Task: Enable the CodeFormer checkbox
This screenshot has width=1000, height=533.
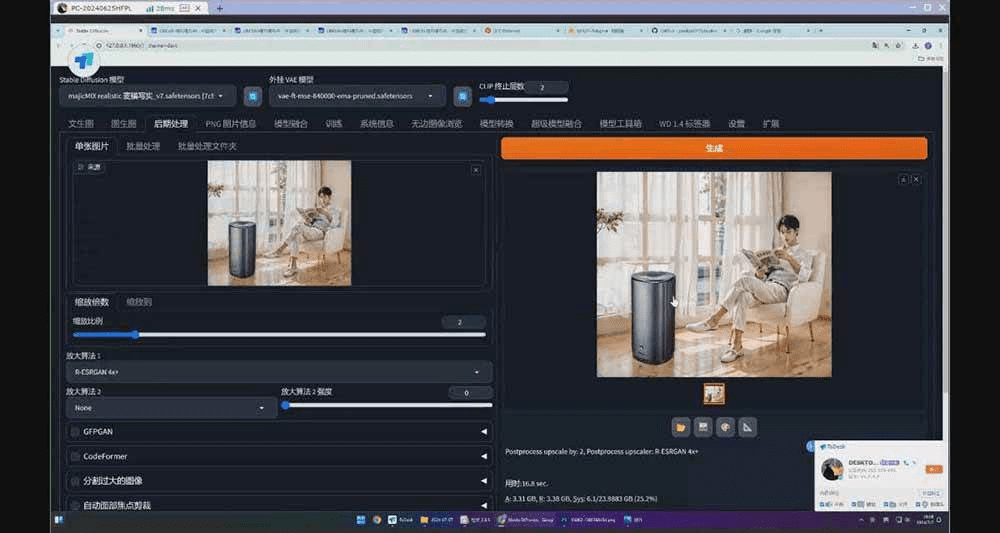Action: tap(75, 456)
